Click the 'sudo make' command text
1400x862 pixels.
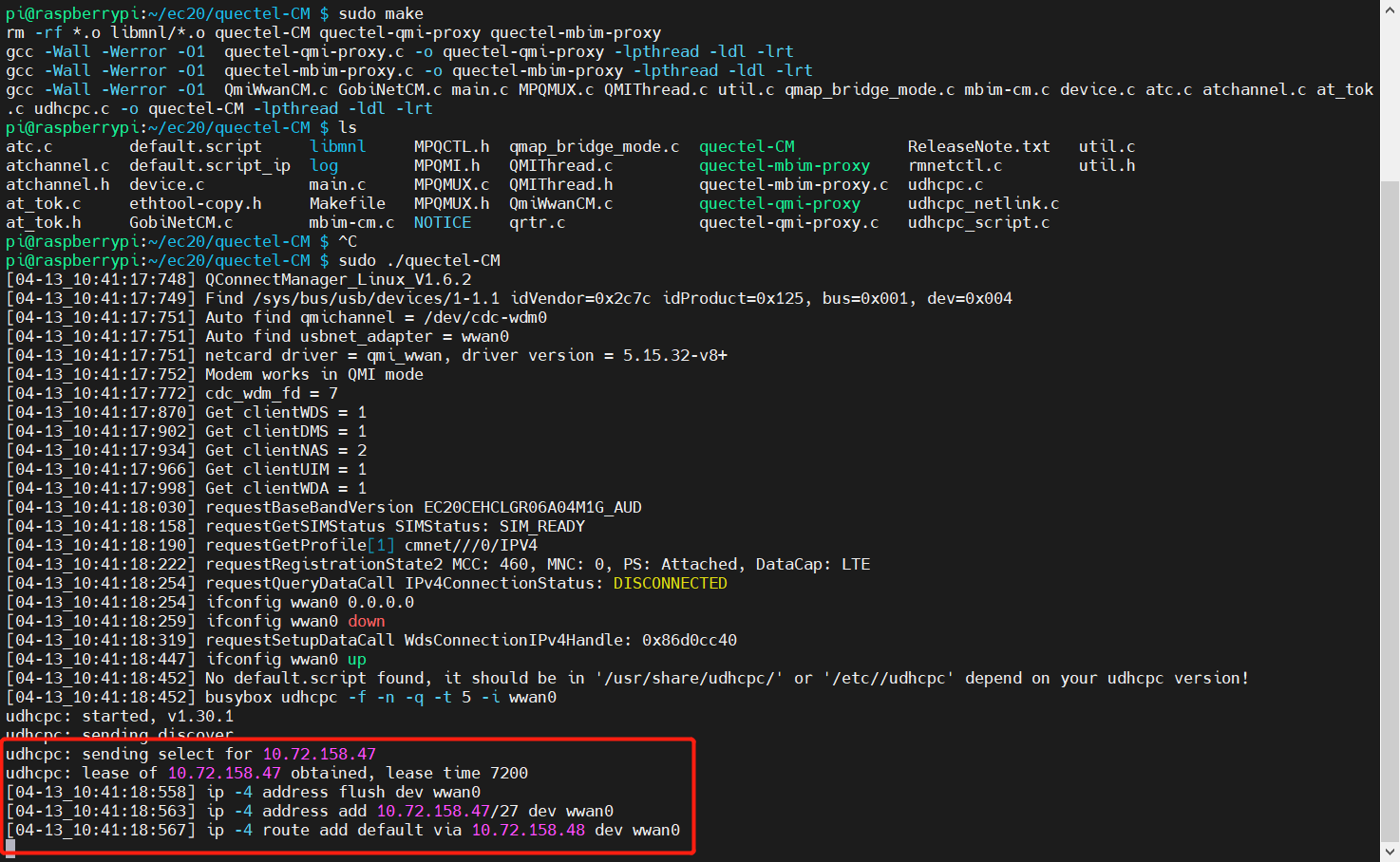pos(381,13)
